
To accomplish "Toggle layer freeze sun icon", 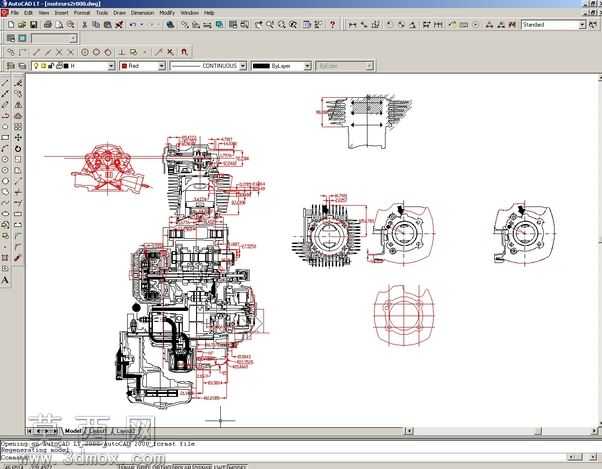I will click(43, 66).
